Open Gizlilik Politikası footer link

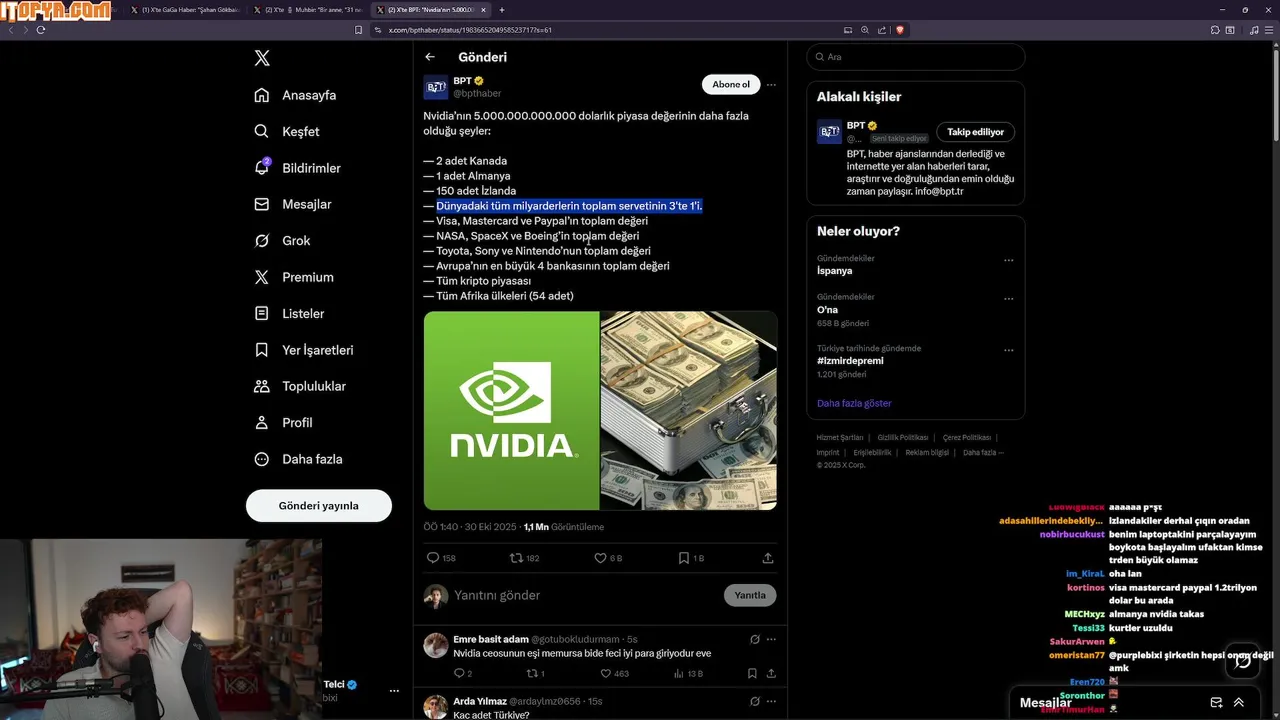pyautogui.click(x=903, y=438)
